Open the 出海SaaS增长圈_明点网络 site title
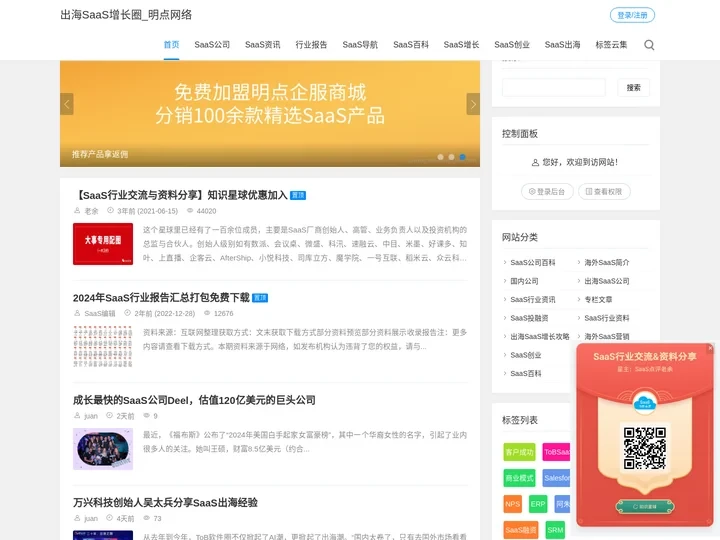 click(126, 15)
